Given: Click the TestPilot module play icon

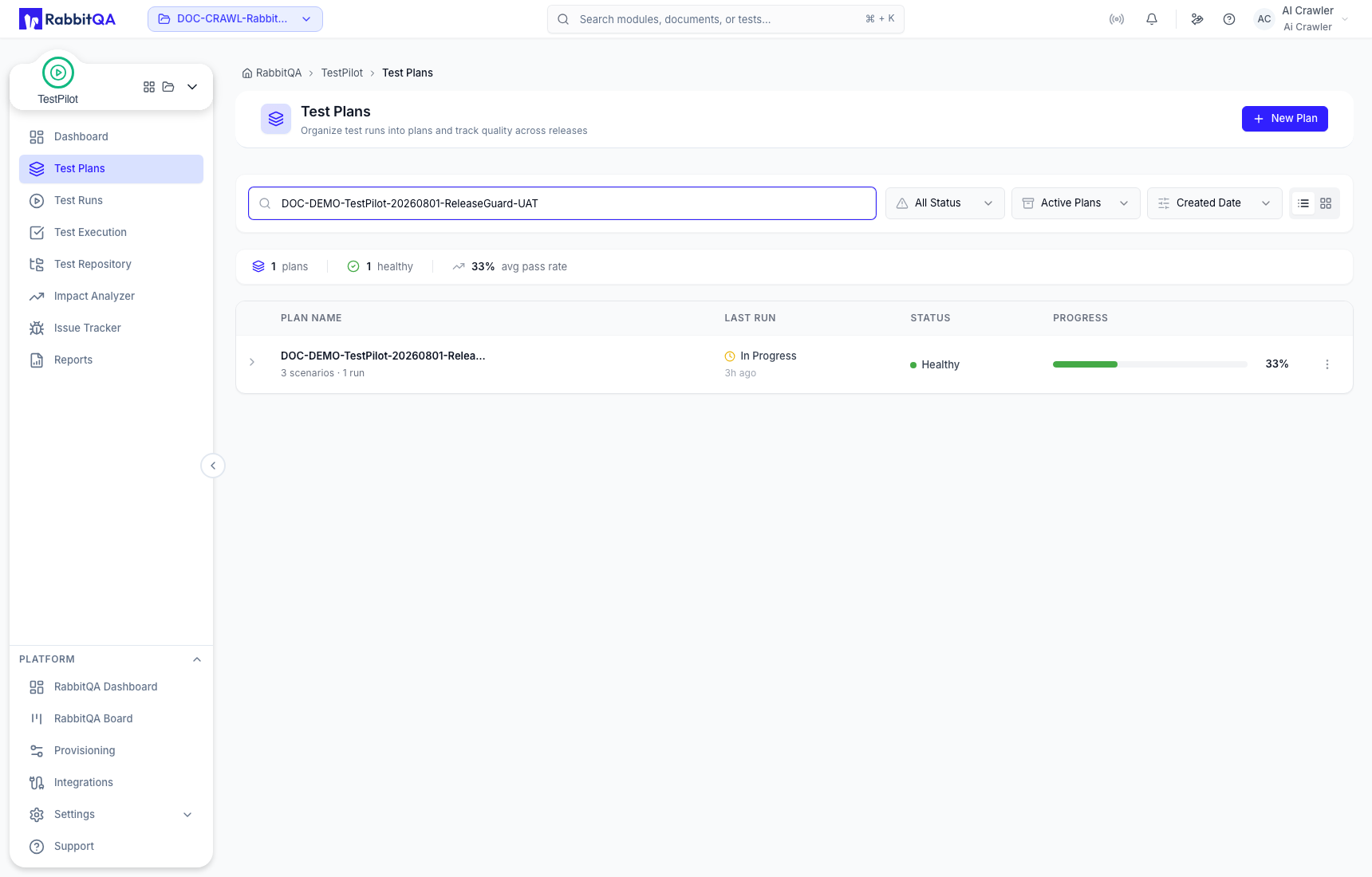Looking at the screenshot, I should (58, 73).
